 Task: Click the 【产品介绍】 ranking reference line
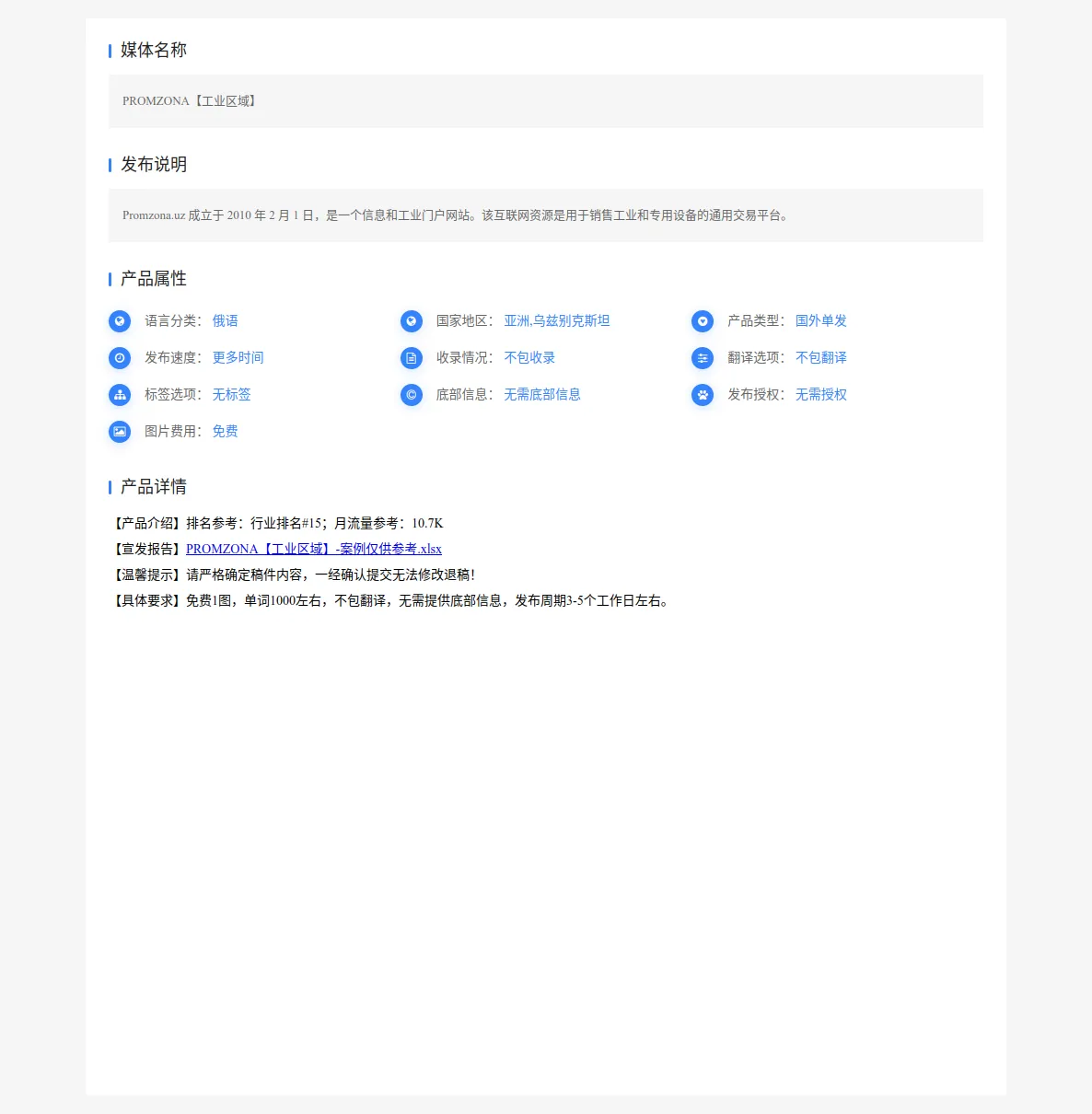276,523
